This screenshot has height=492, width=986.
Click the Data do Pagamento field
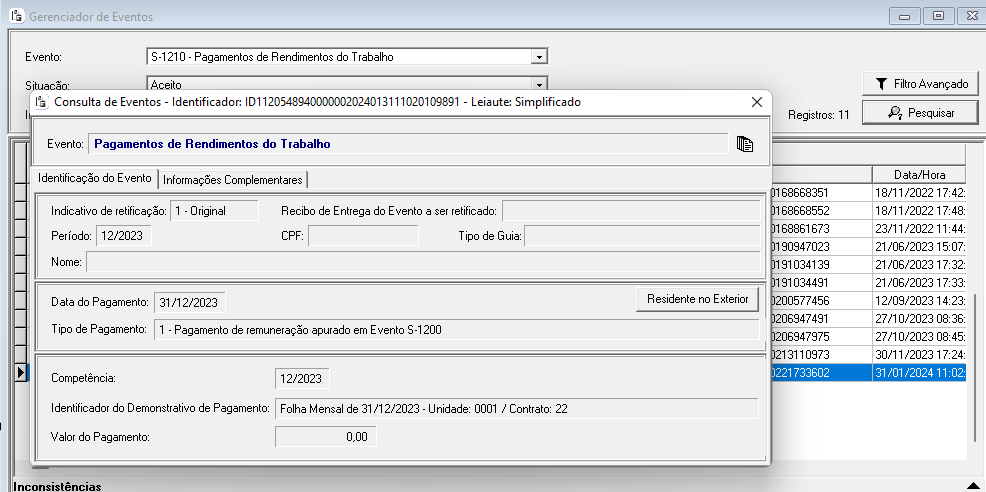tap(190, 302)
